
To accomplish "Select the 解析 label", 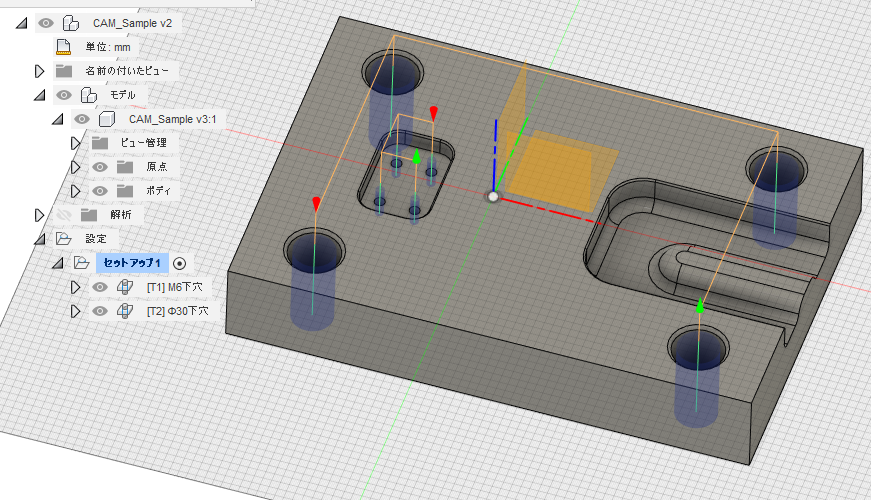I will 121,214.
